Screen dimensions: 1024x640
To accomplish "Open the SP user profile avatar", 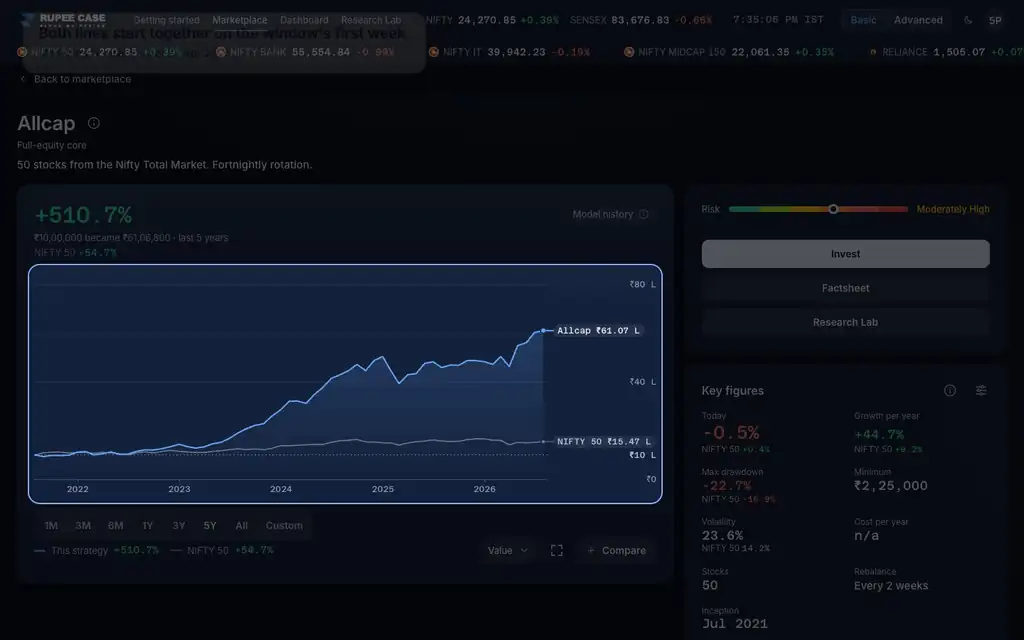I will click(995, 20).
